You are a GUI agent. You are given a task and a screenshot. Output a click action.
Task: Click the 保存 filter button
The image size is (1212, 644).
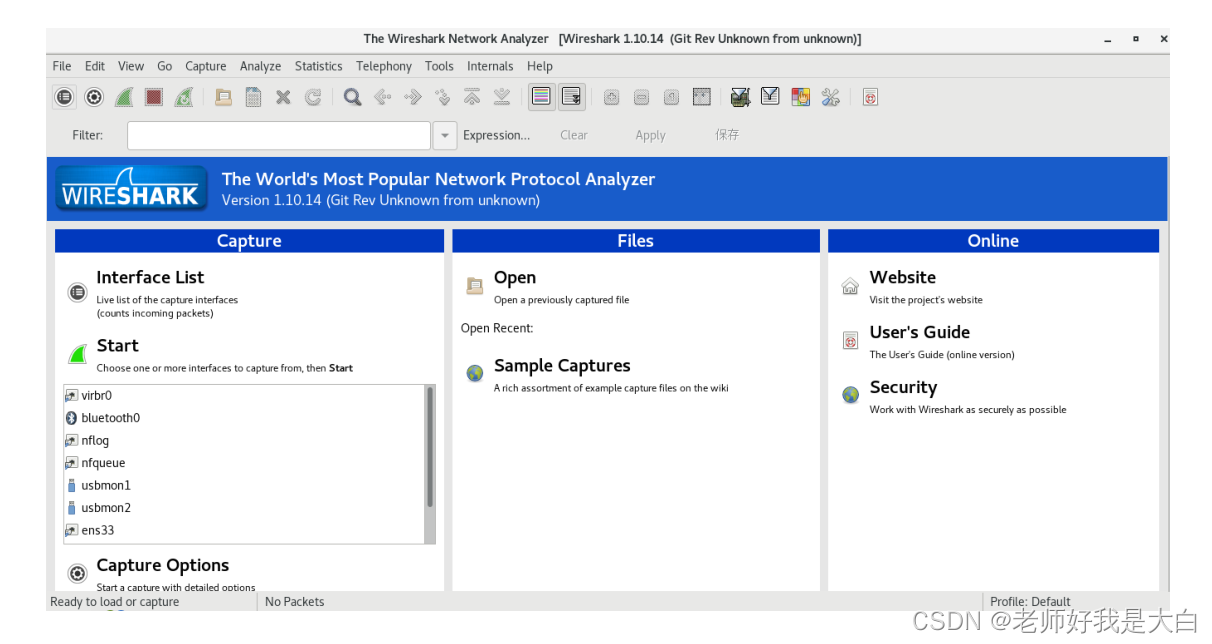(x=727, y=134)
